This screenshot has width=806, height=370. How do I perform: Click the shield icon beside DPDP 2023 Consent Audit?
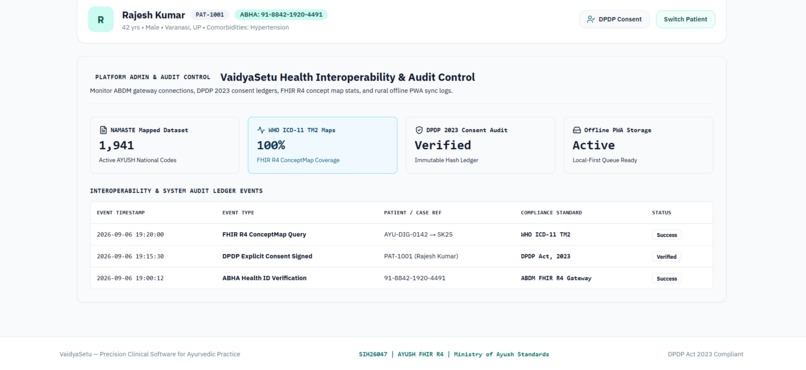click(x=419, y=130)
